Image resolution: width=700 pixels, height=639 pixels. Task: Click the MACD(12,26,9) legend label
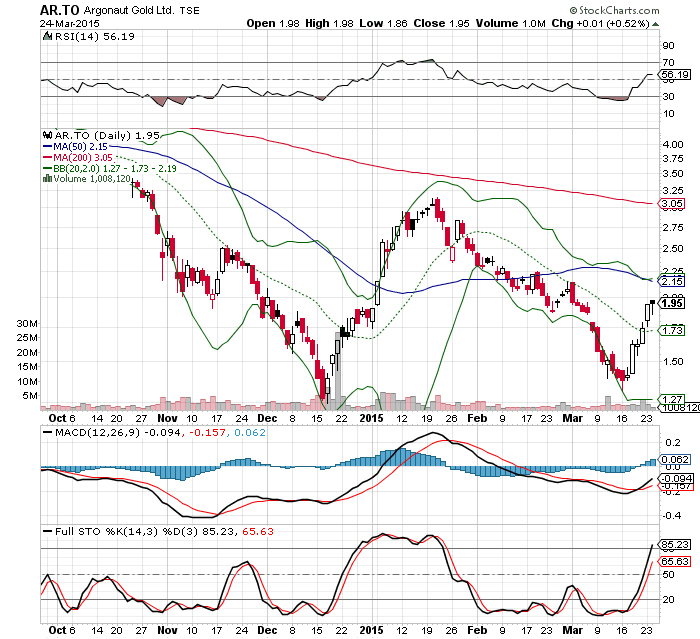pos(97,433)
